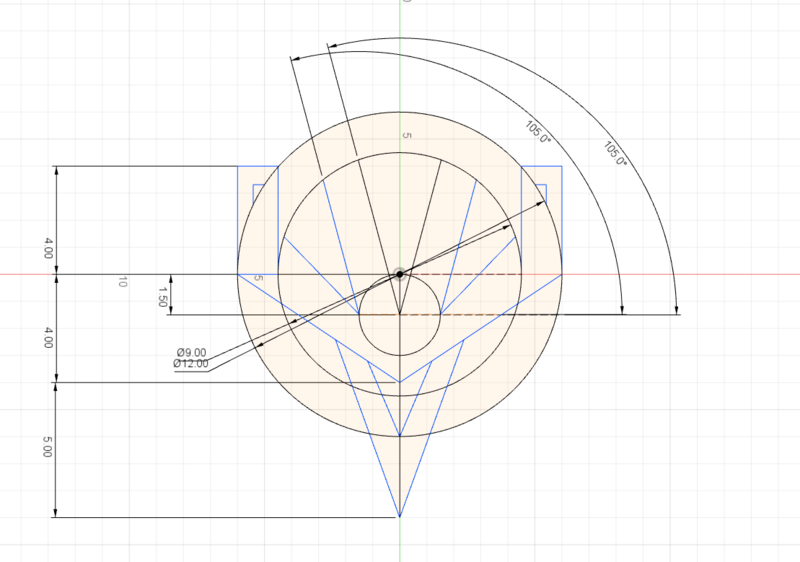Click the inner 105.0° angle dimension text

tap(537, 133)
